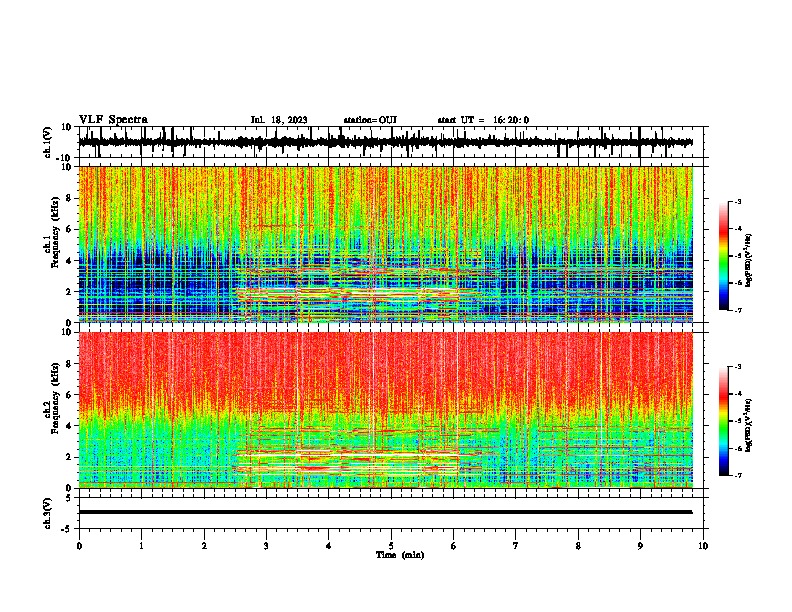Click time axis tick label "4"
Screen dimensions: 792x612
(x=329, y=546)
